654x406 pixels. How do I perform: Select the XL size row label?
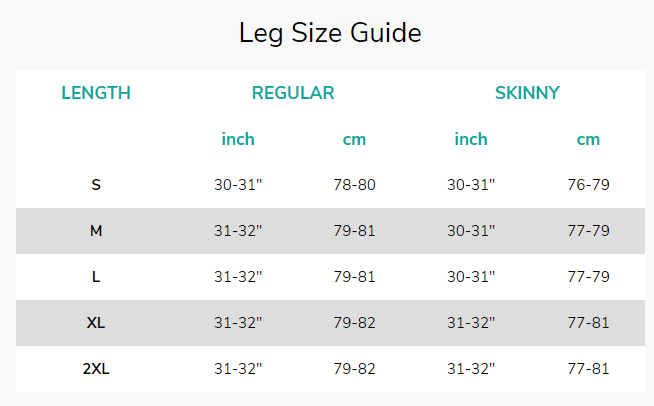click(96, 323)
